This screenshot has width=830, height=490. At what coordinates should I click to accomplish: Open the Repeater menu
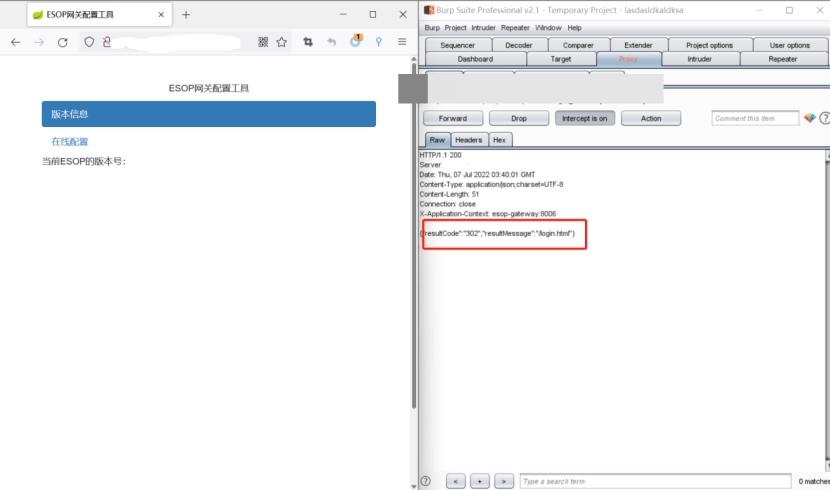[515, 28]
